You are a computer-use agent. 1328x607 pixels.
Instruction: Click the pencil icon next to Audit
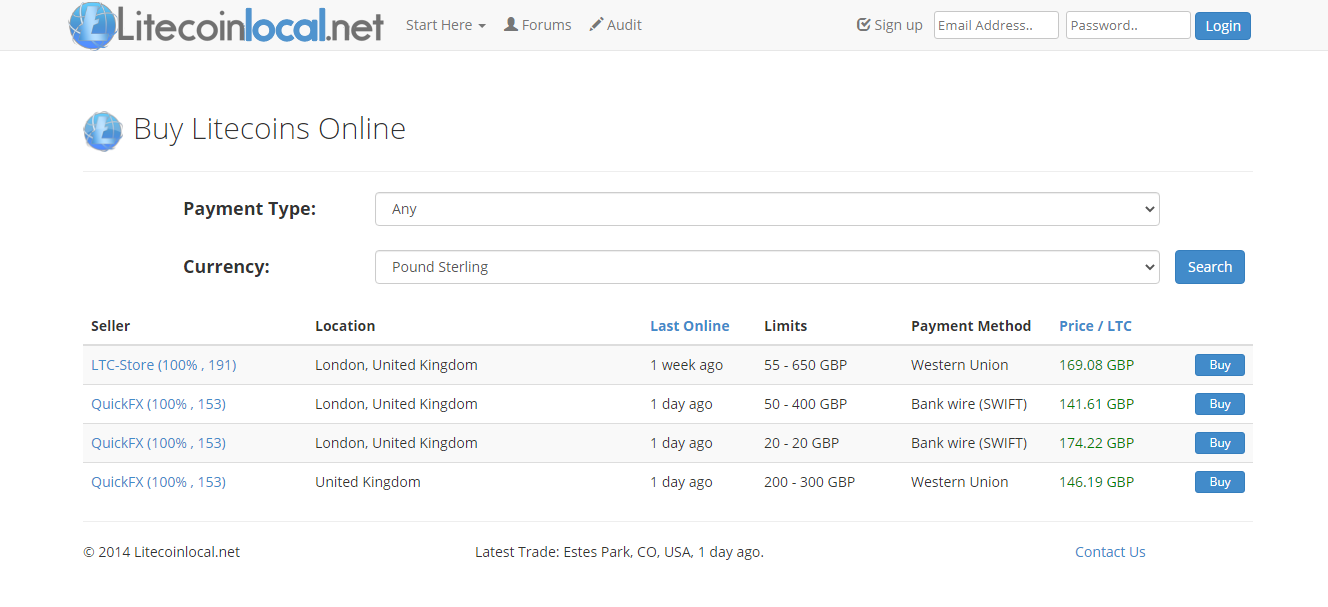pyautogui.click(x=596, y=24)
